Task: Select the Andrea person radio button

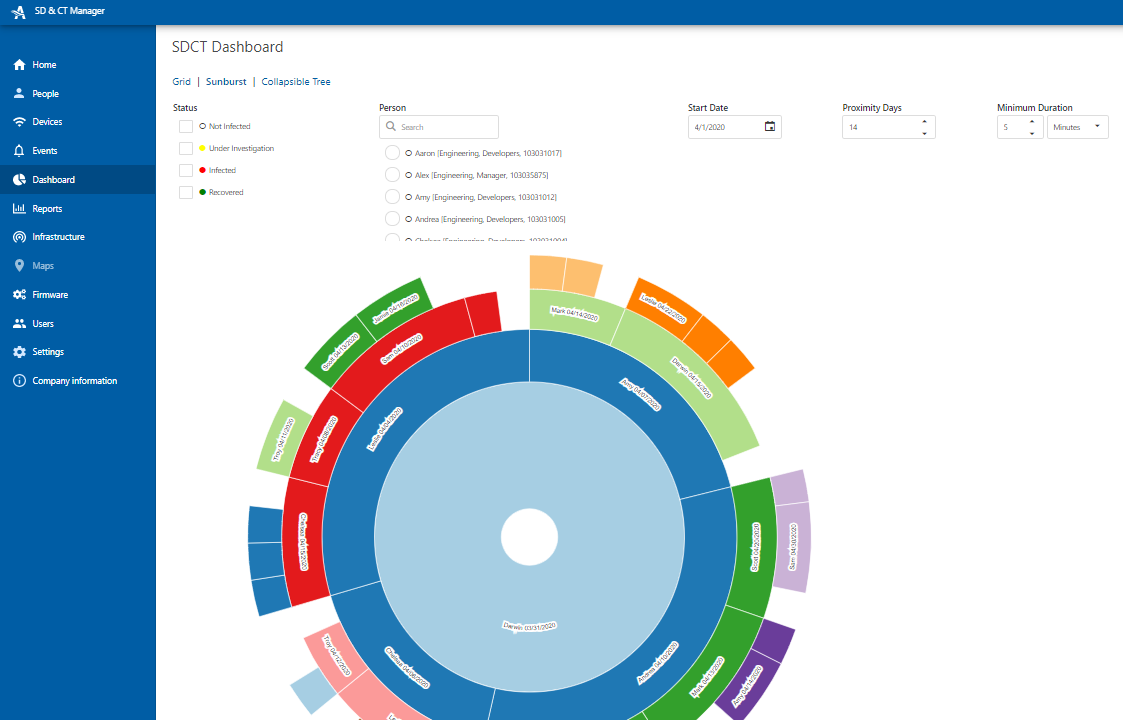Action: [x=392, y=219]
